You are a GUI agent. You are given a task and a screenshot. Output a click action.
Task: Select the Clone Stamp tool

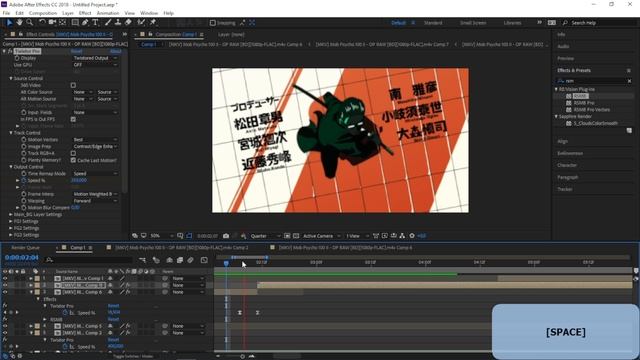(118, 22)
